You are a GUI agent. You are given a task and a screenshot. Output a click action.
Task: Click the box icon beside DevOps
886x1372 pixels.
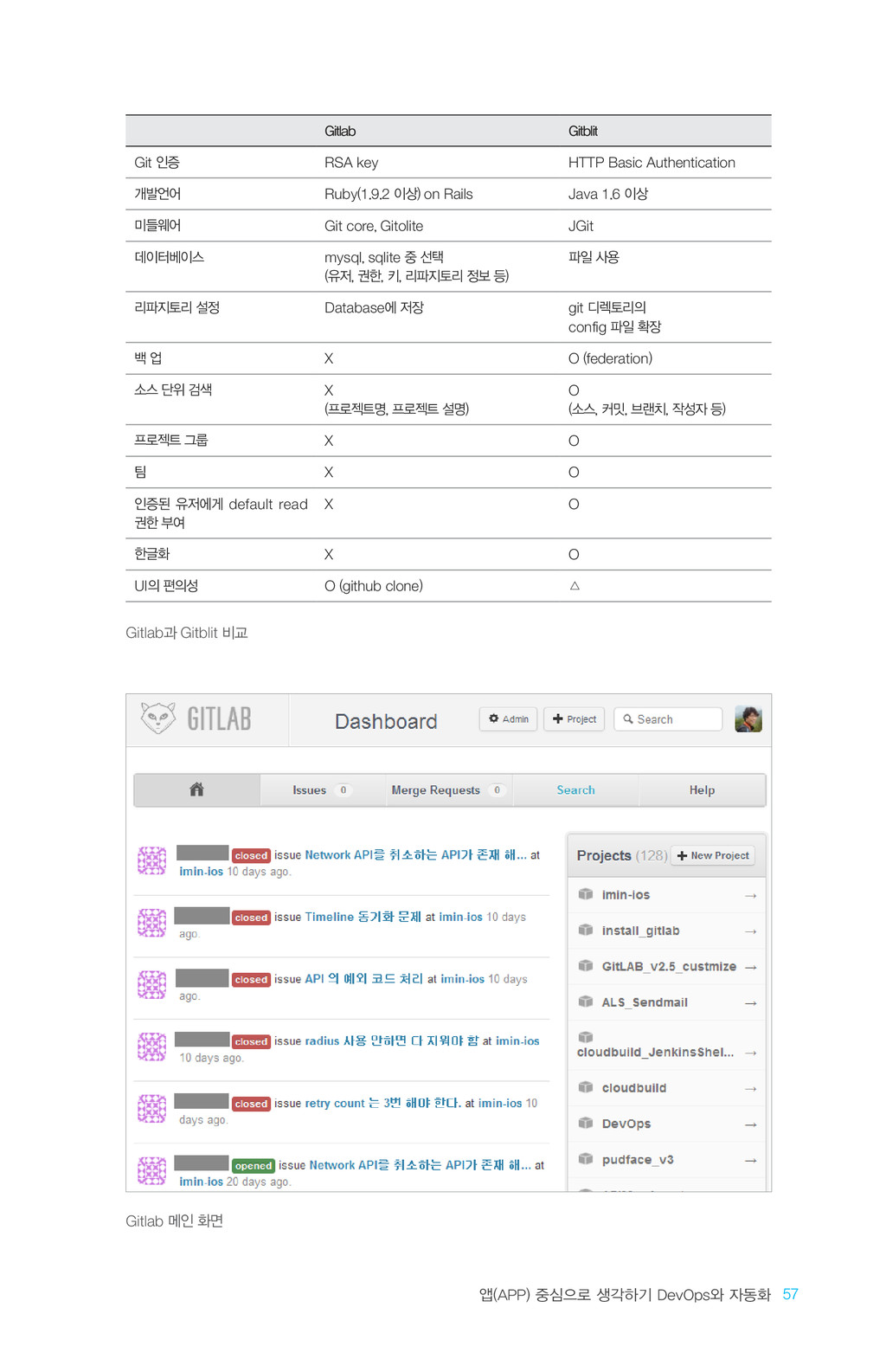tap(586, 1123)
